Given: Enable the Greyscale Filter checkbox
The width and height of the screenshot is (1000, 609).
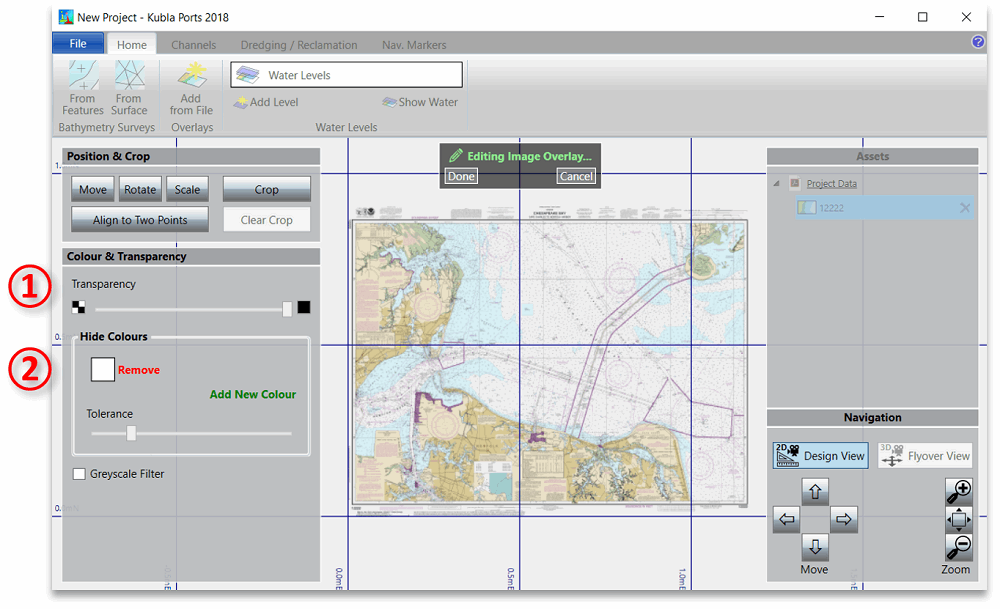Looking at the screenshot, I should (79, 474).
